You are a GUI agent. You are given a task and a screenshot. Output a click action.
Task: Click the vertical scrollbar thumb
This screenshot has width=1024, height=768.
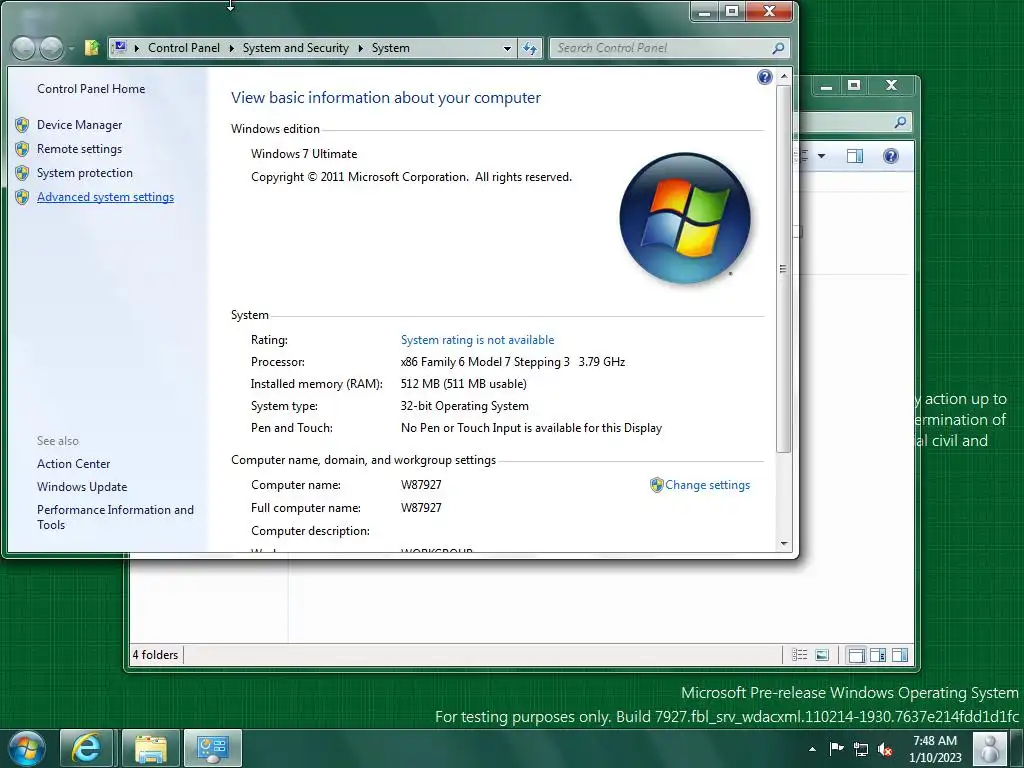pyautogui.click(x=784, y=268)
